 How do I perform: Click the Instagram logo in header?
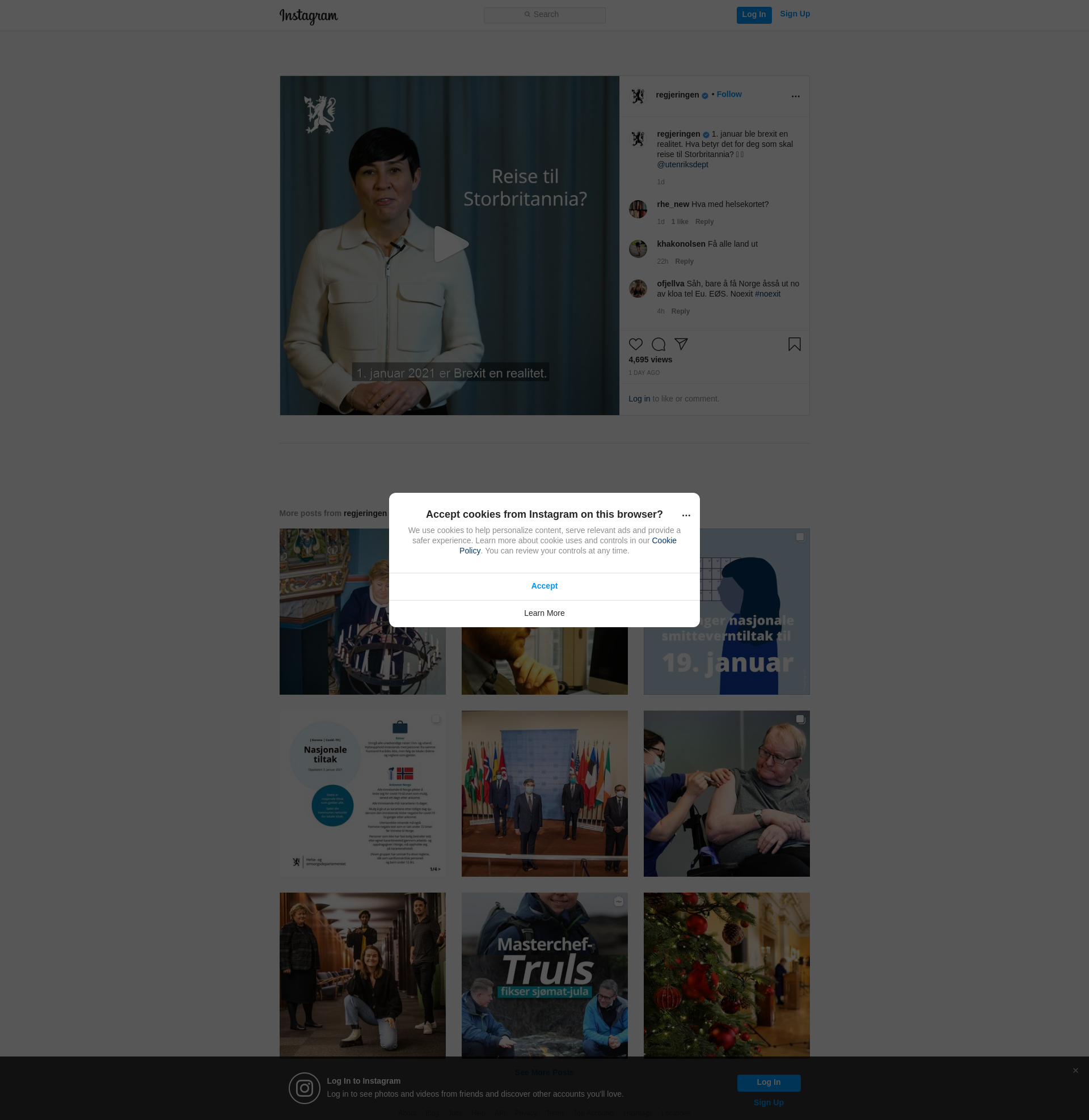[x=309, y=16]
